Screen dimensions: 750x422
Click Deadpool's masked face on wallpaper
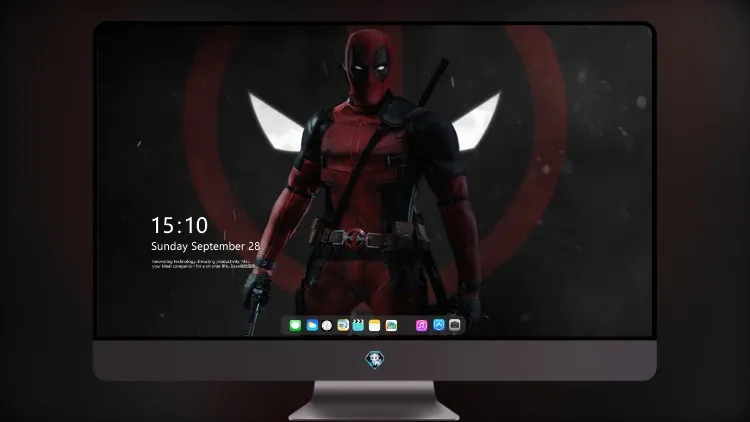(x=367, y=67)
